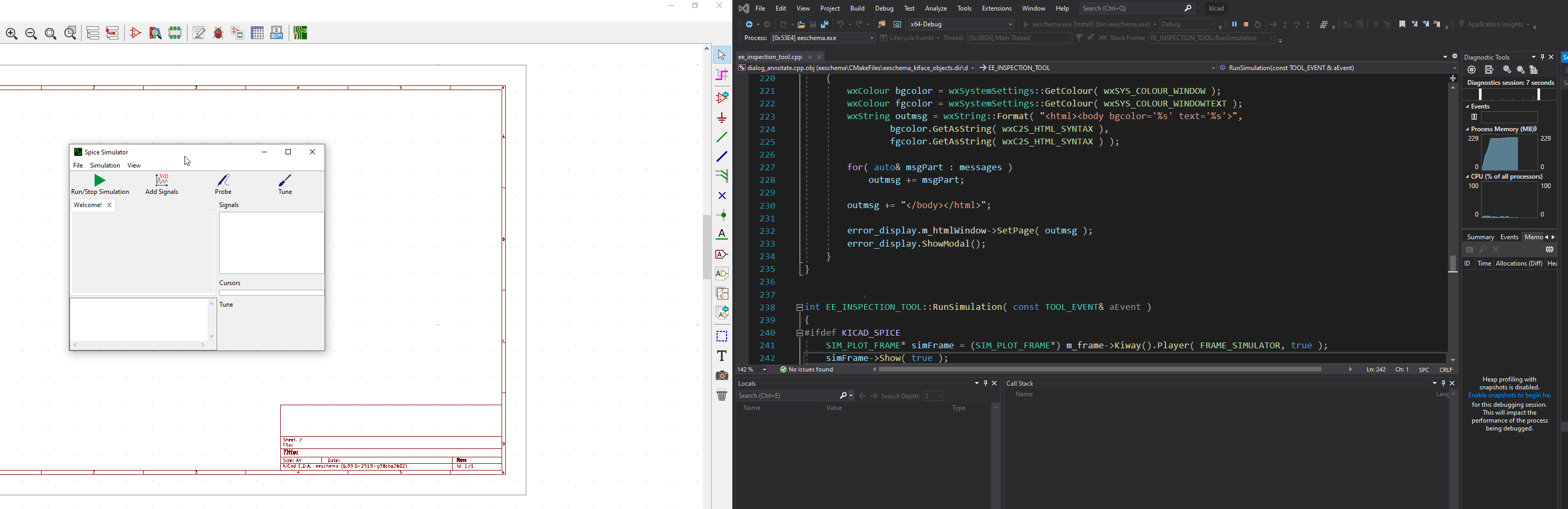Viewport: 1568px width, 509px height.
Task: Switch to the Events tab in Diagnostic Tools
Action: coord(1509,238)
